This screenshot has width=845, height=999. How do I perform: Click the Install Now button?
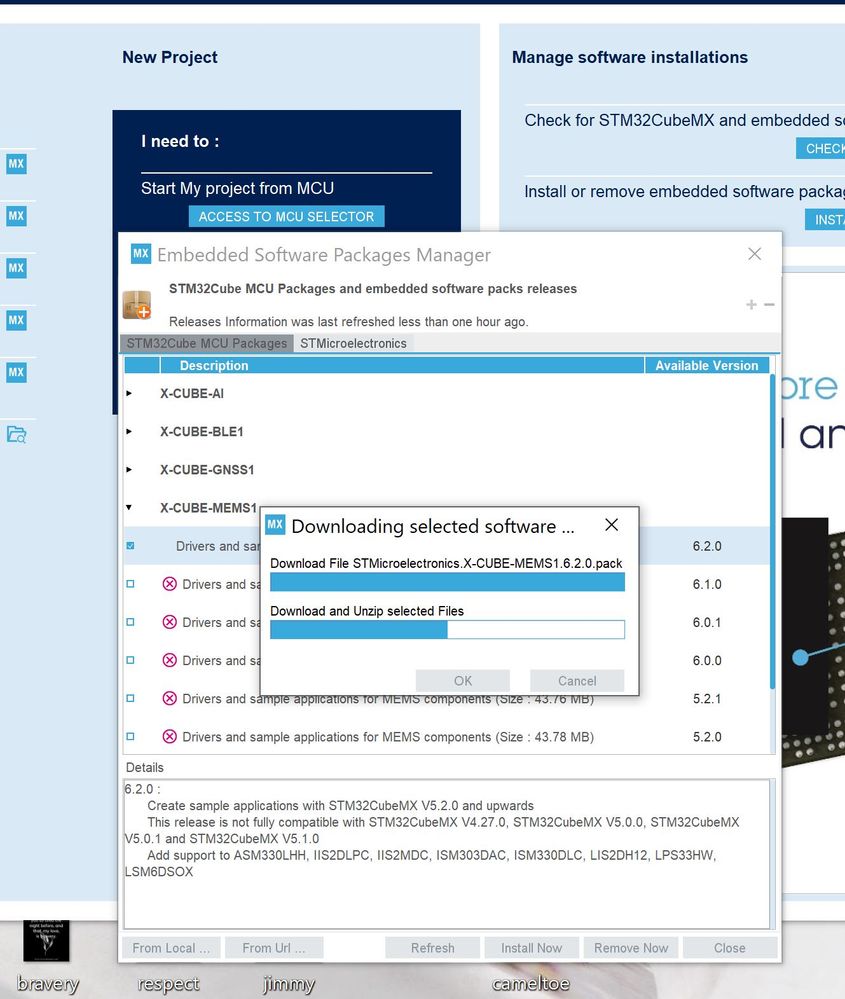(x=531, y=947)
